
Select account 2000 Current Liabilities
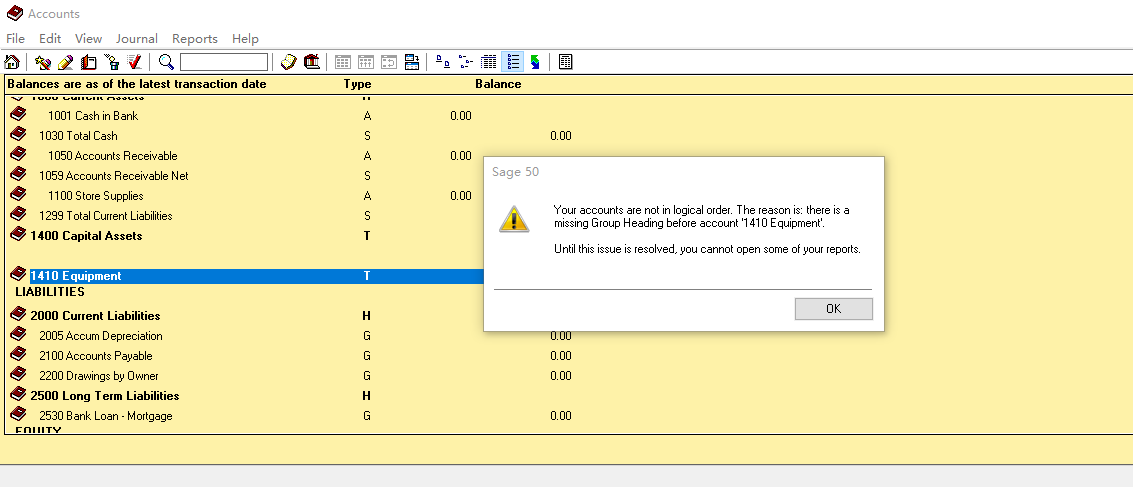pyautogui.click(x=95, y=316)
